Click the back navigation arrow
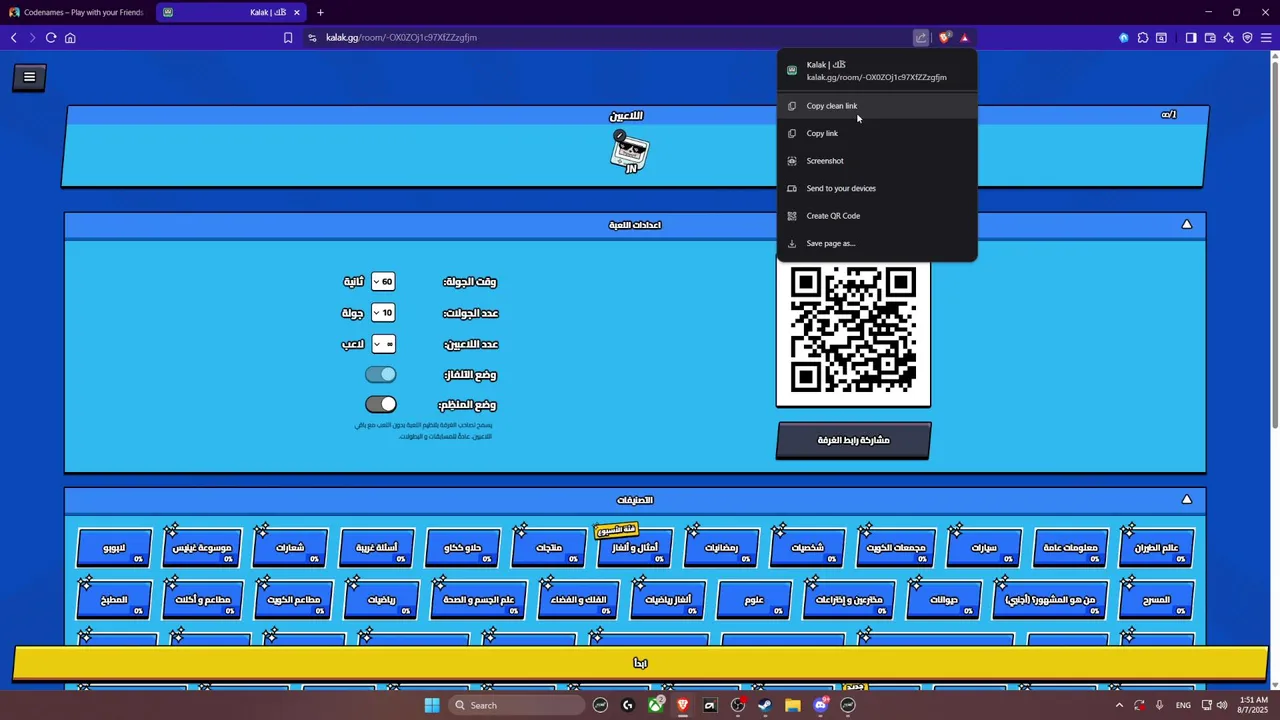Screen dimensions: 1280x720 (x=14, y=38)
